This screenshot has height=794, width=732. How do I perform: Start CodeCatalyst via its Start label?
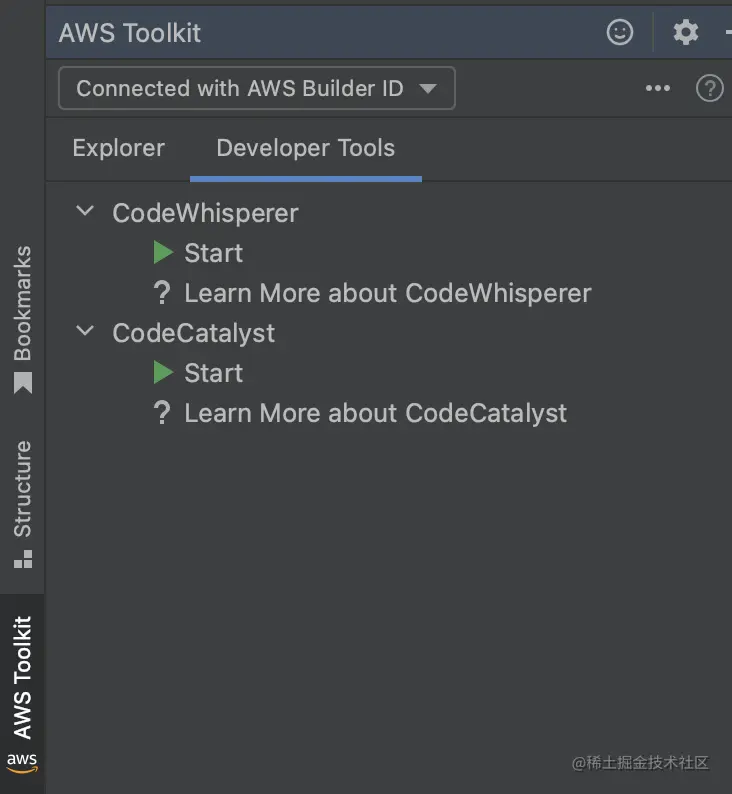pyautogui.click(x=214, y=373)
